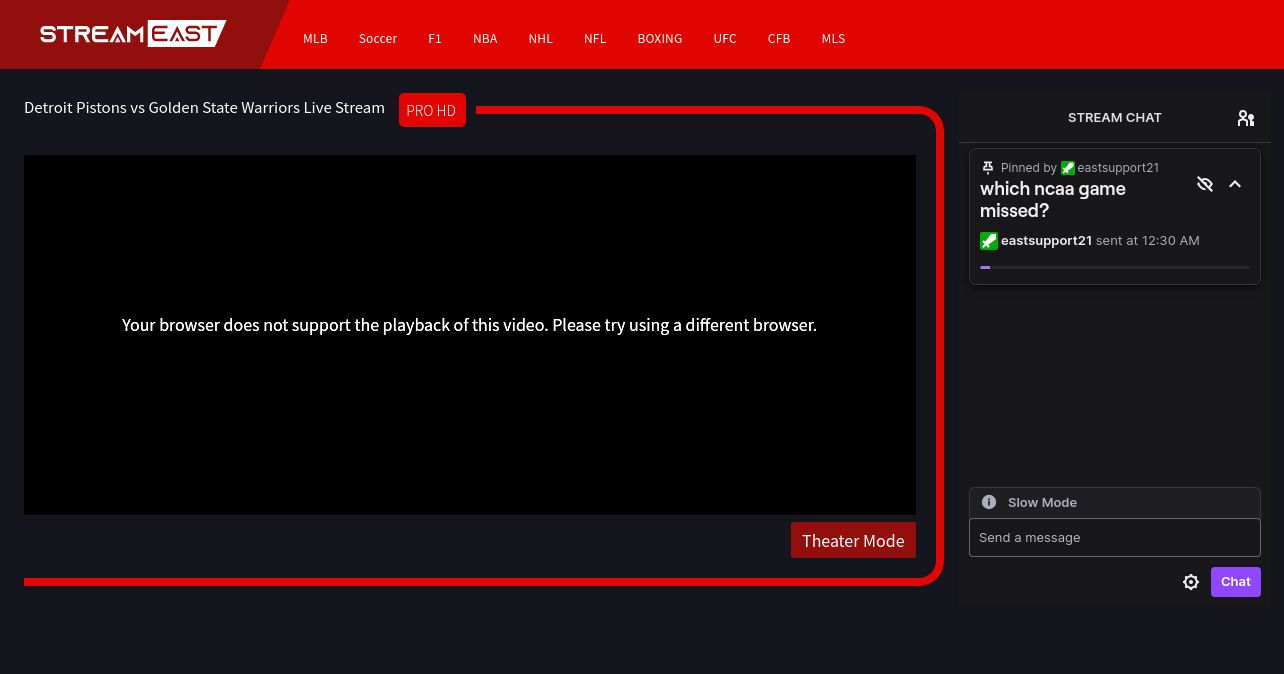Click the Slow Mode info icon

989,502
